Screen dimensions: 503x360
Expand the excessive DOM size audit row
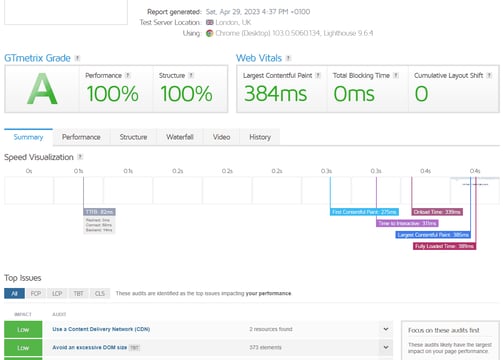point(386,347)
